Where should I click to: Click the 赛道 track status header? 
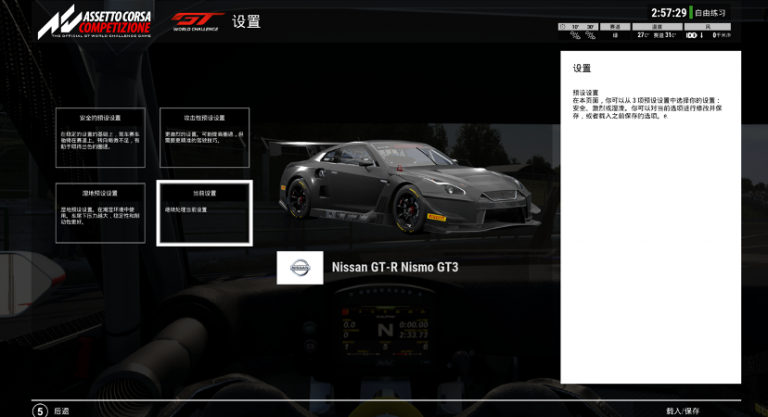pos(615,27)
